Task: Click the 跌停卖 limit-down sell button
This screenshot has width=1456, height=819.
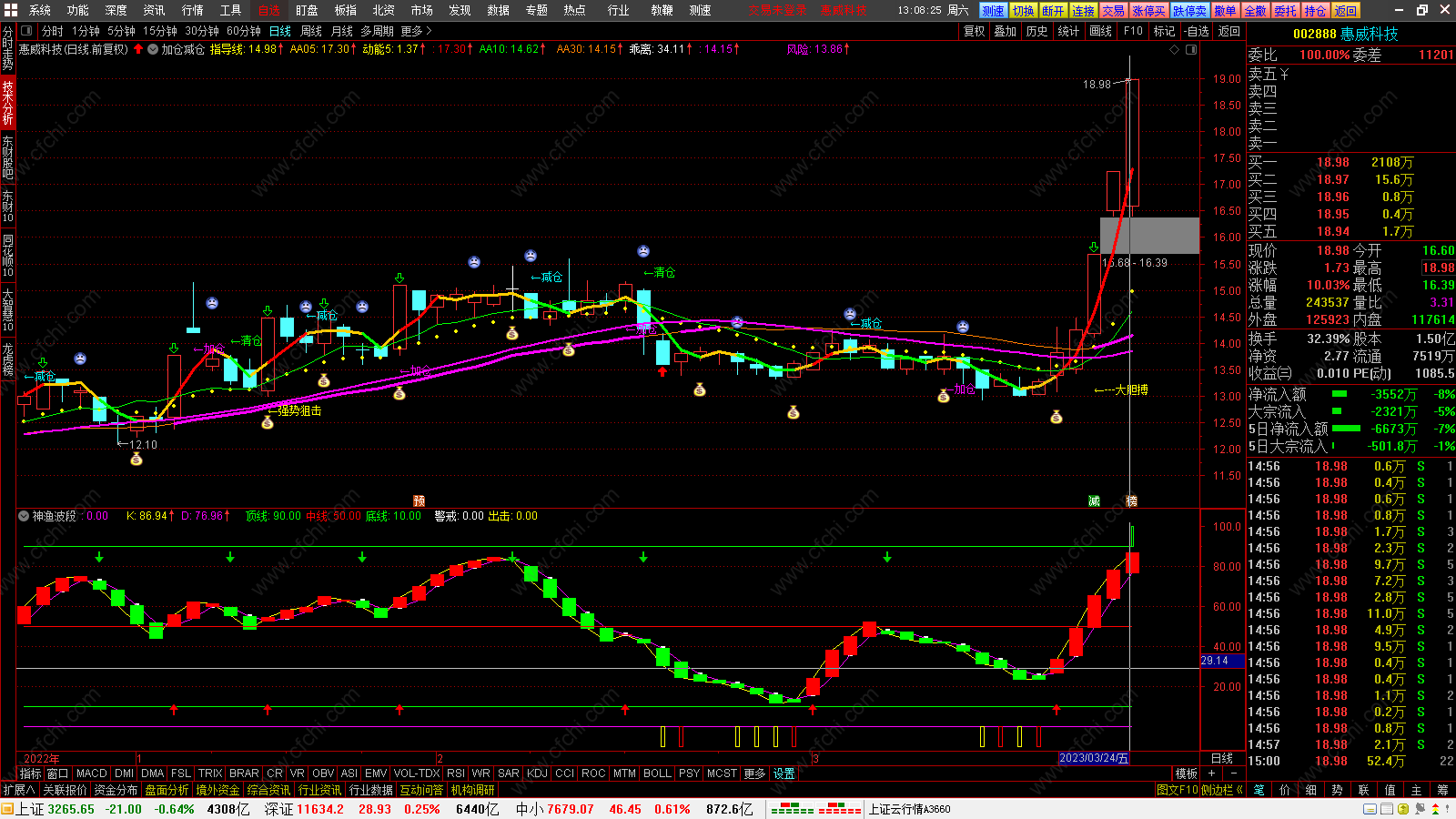Action: (x=1189, y=11)
